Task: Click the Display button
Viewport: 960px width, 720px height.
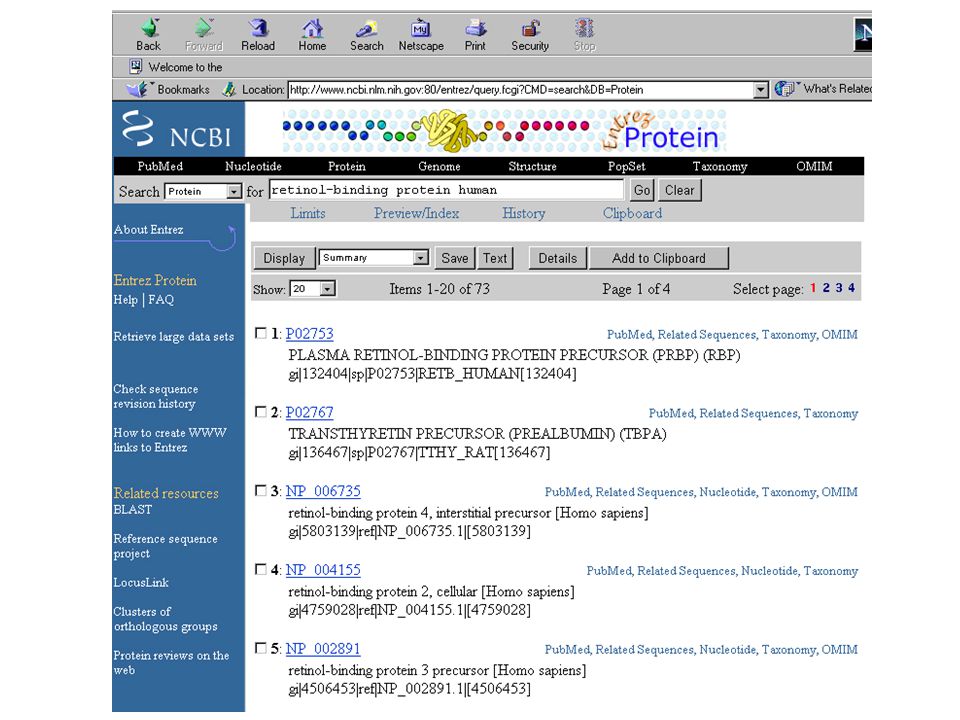Action: click(x=284, y=258)
